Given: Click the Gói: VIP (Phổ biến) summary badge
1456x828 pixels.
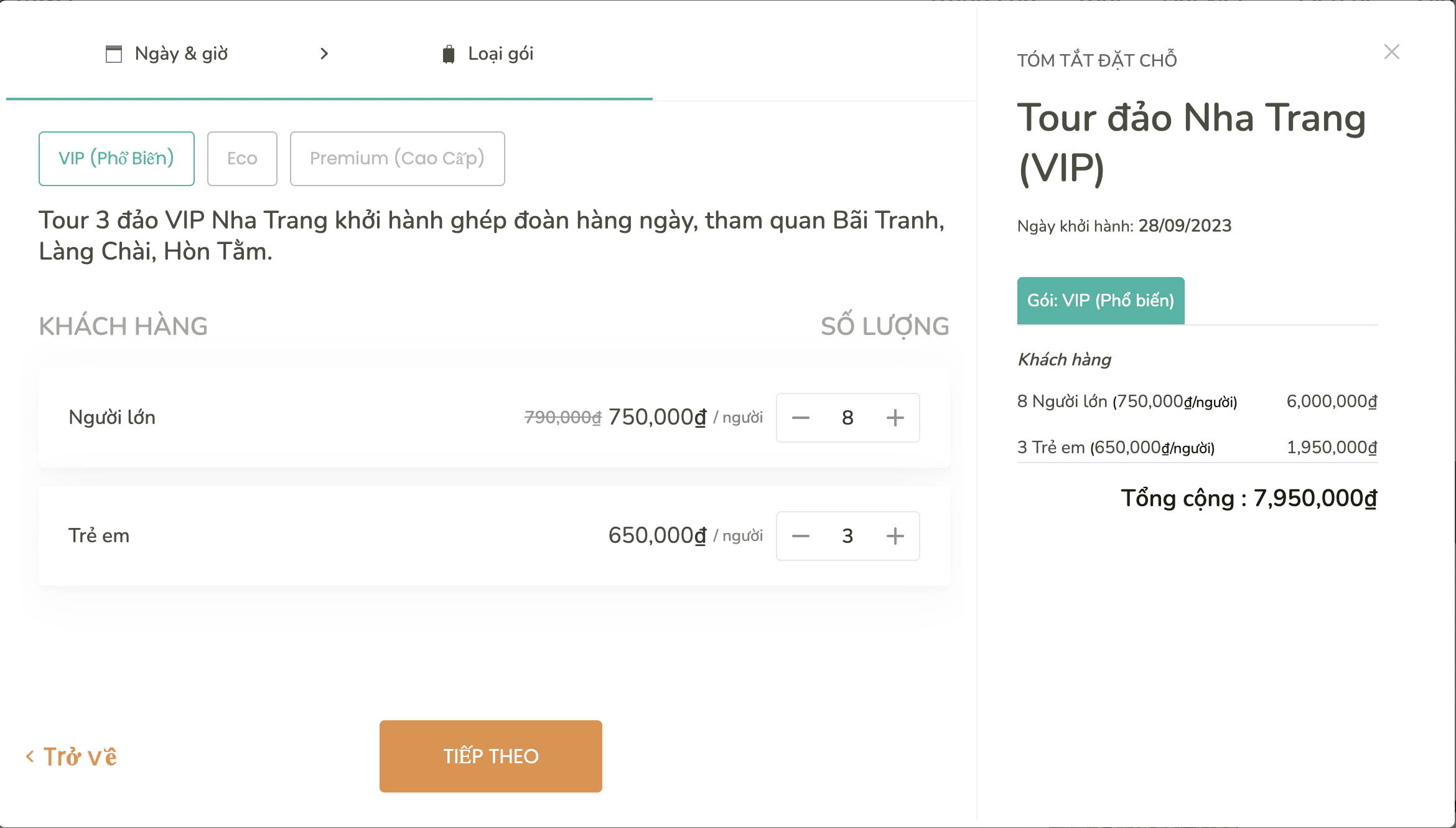Looking at the screenshot, I should [1100, 301].
